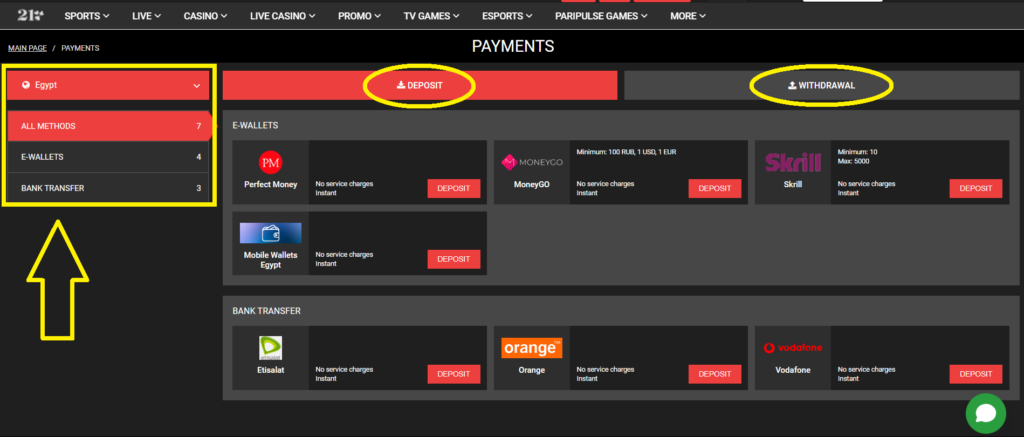
Task: Expand the Casino menu
Action: tap(205, 16)
